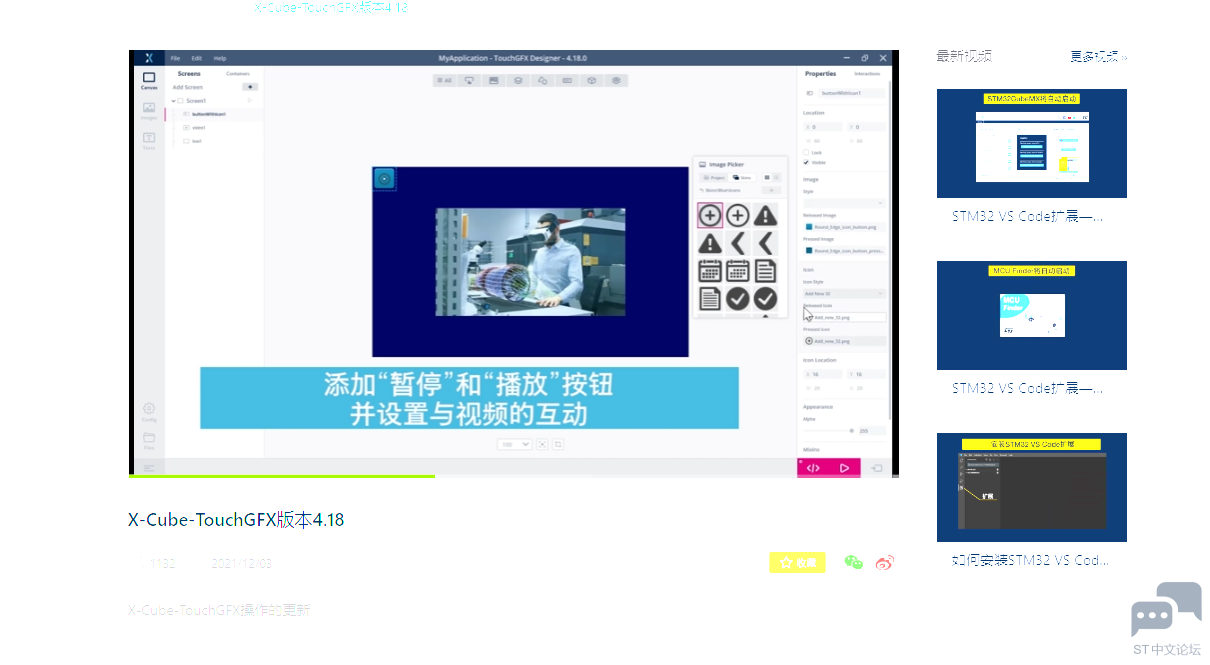Image resolution: width=1210 pixels, height=665 pixels.
Task: Open the 如何安装STM32 VS Code video link
Action: tap(1030, 560)
